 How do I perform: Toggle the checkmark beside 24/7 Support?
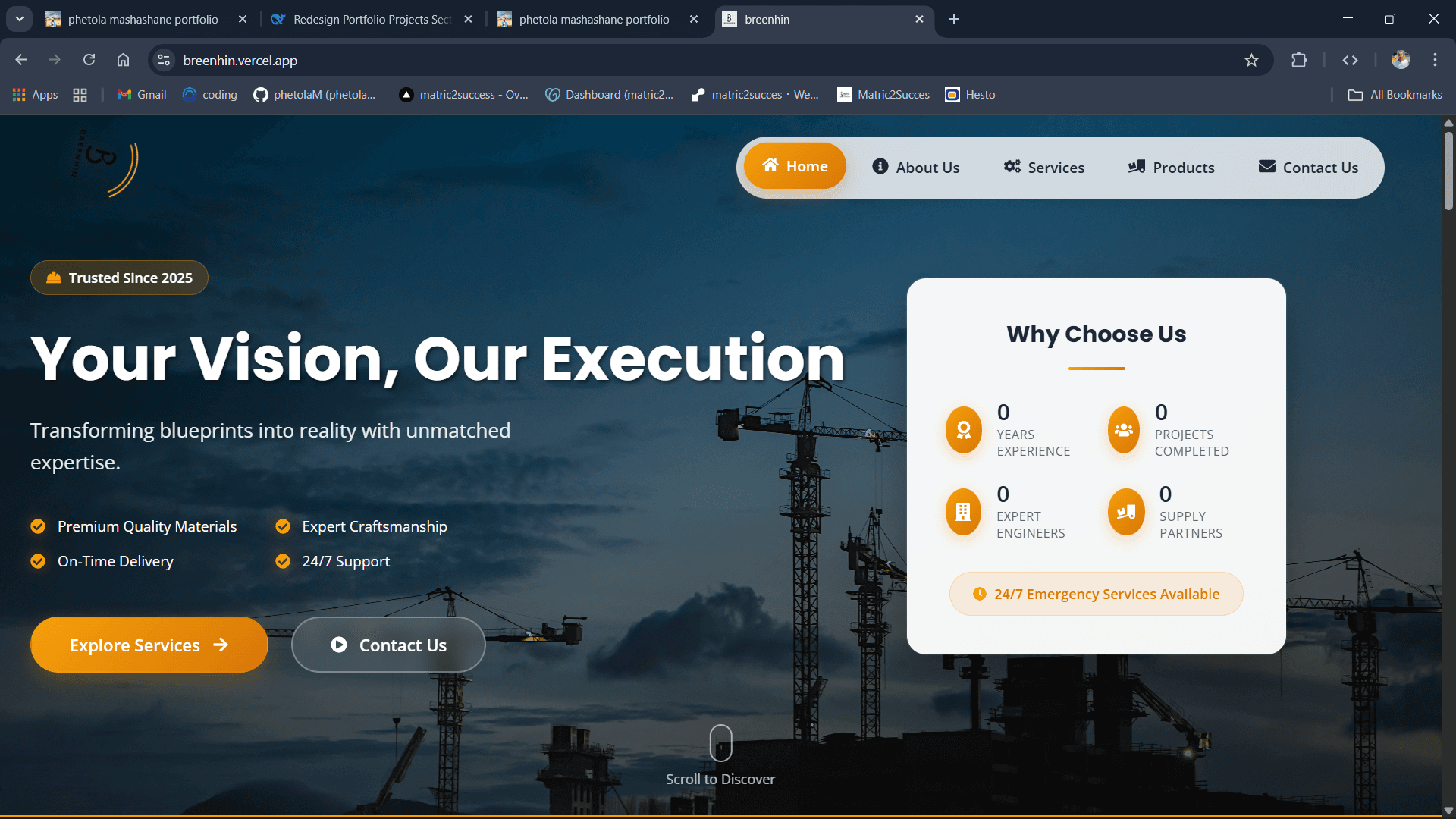click(x=283, y=561)
